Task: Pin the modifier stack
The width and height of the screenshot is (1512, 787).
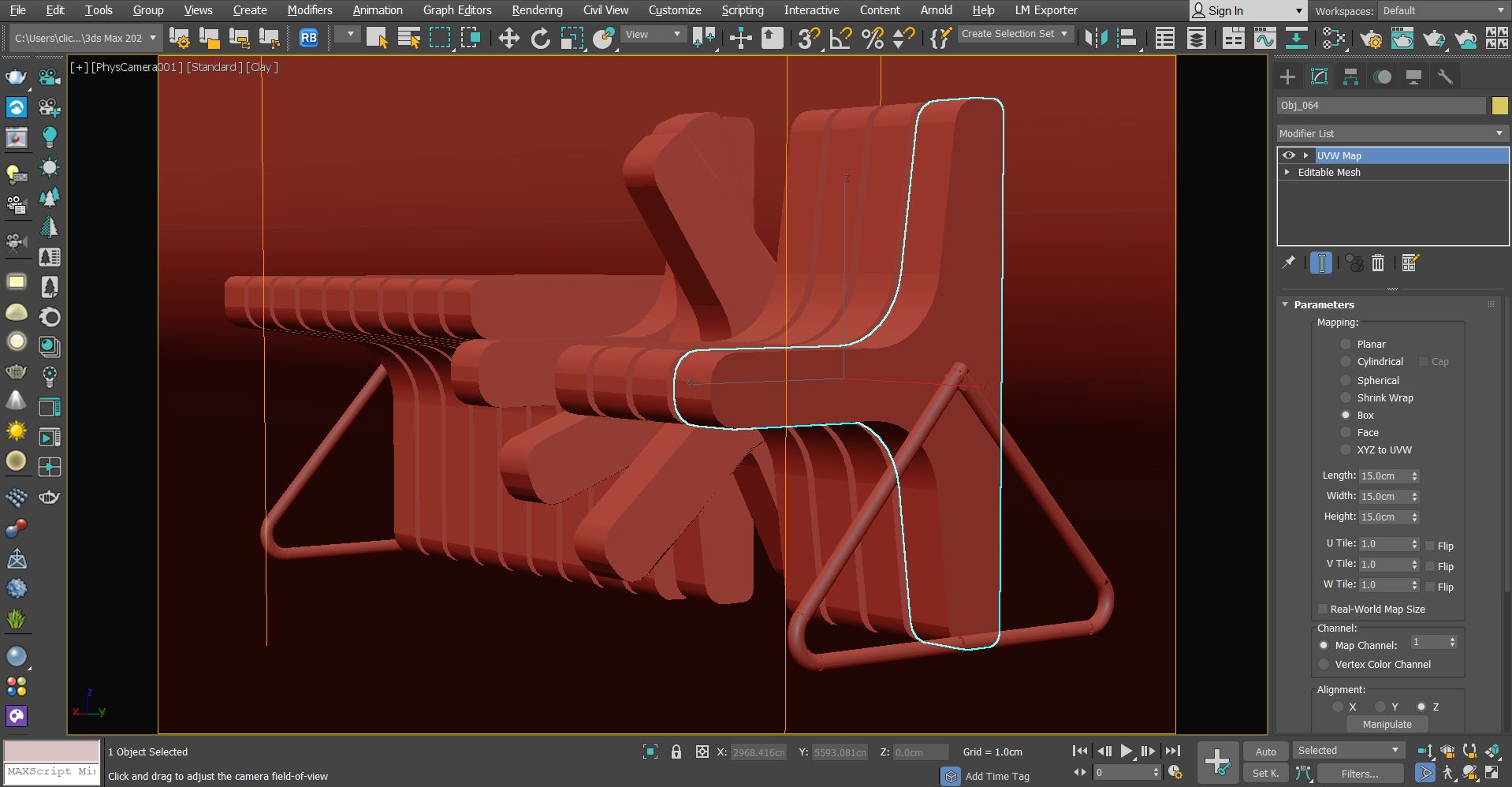Action: point(1289,263)
